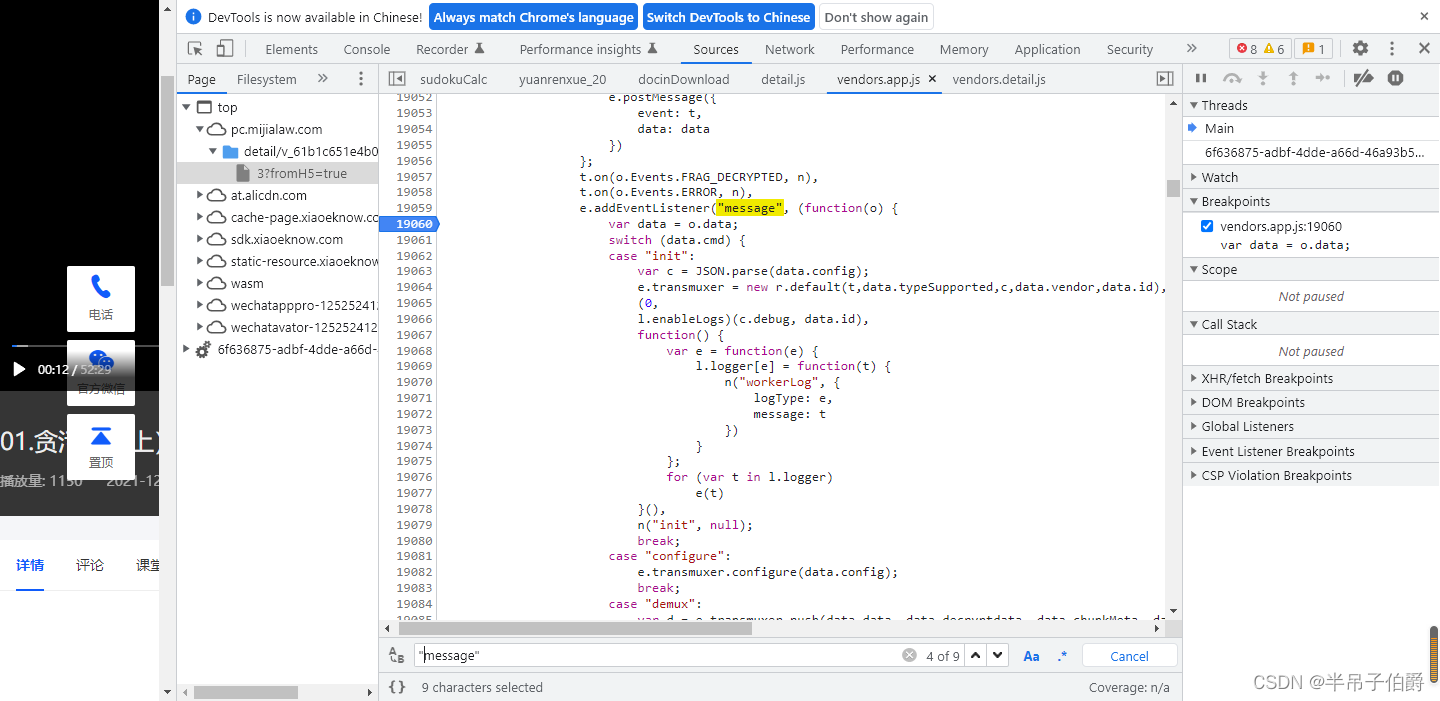Clear the search input text
The width and height of the screenshot is (1440, 701).
click(x=909, y=655)
